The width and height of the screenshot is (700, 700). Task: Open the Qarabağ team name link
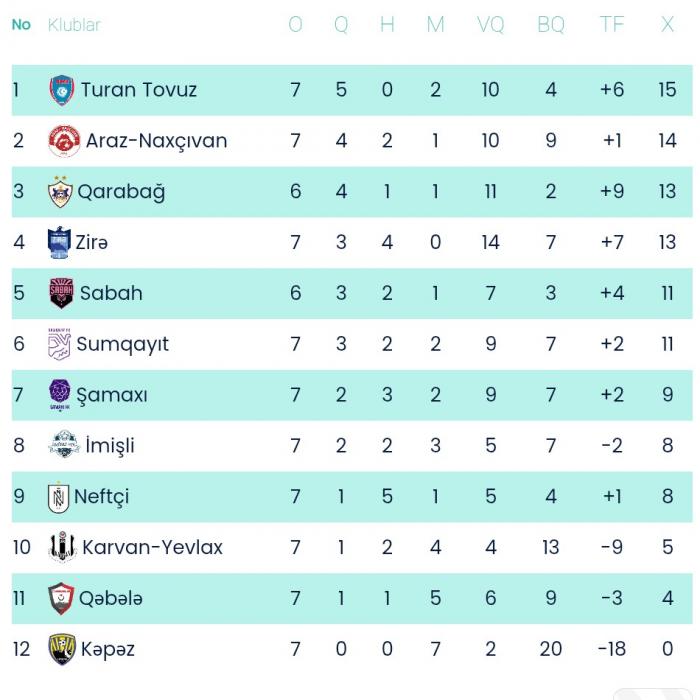point(121,192)
